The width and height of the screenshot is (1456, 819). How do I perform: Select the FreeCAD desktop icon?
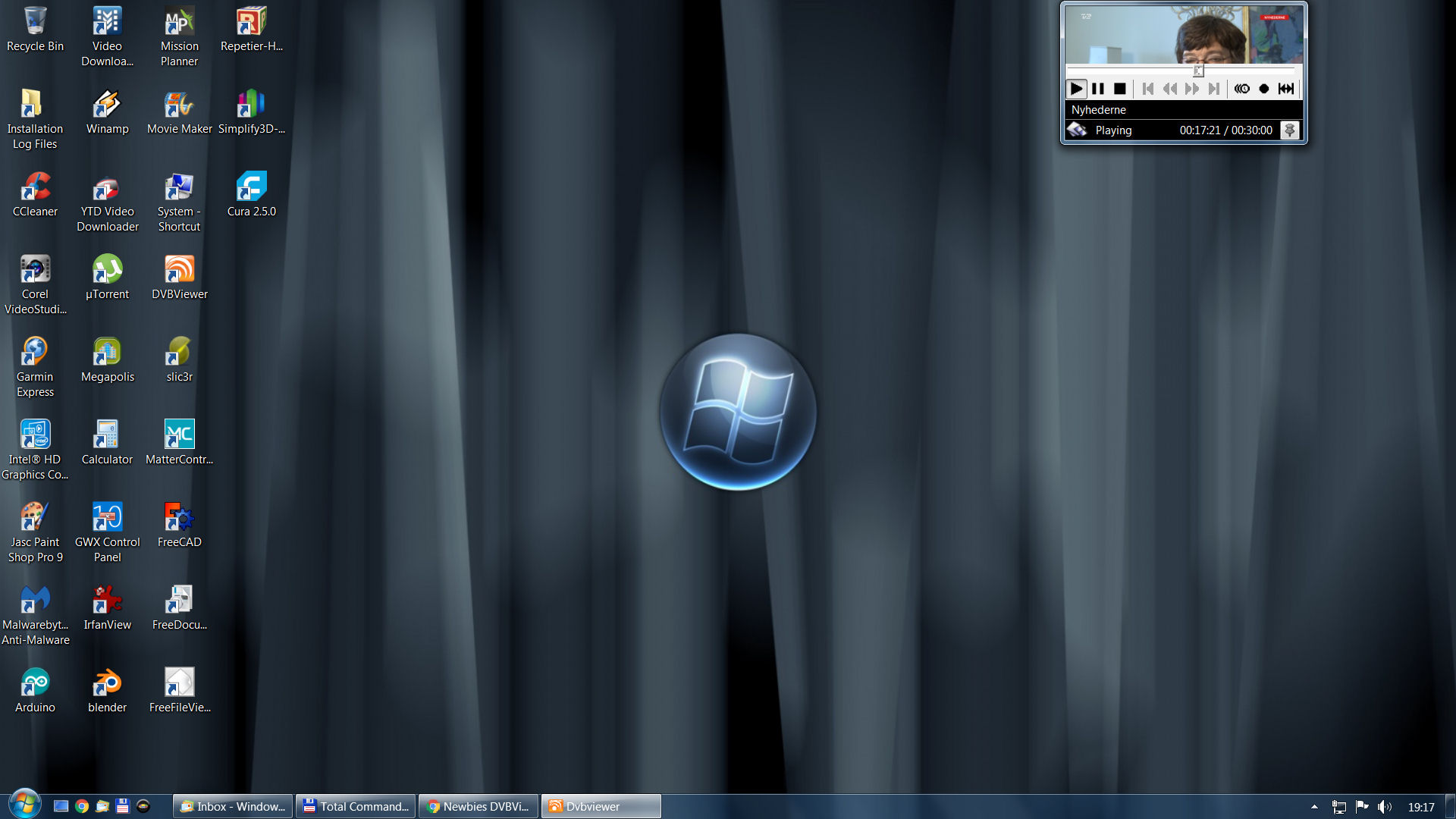coord(180,524)
